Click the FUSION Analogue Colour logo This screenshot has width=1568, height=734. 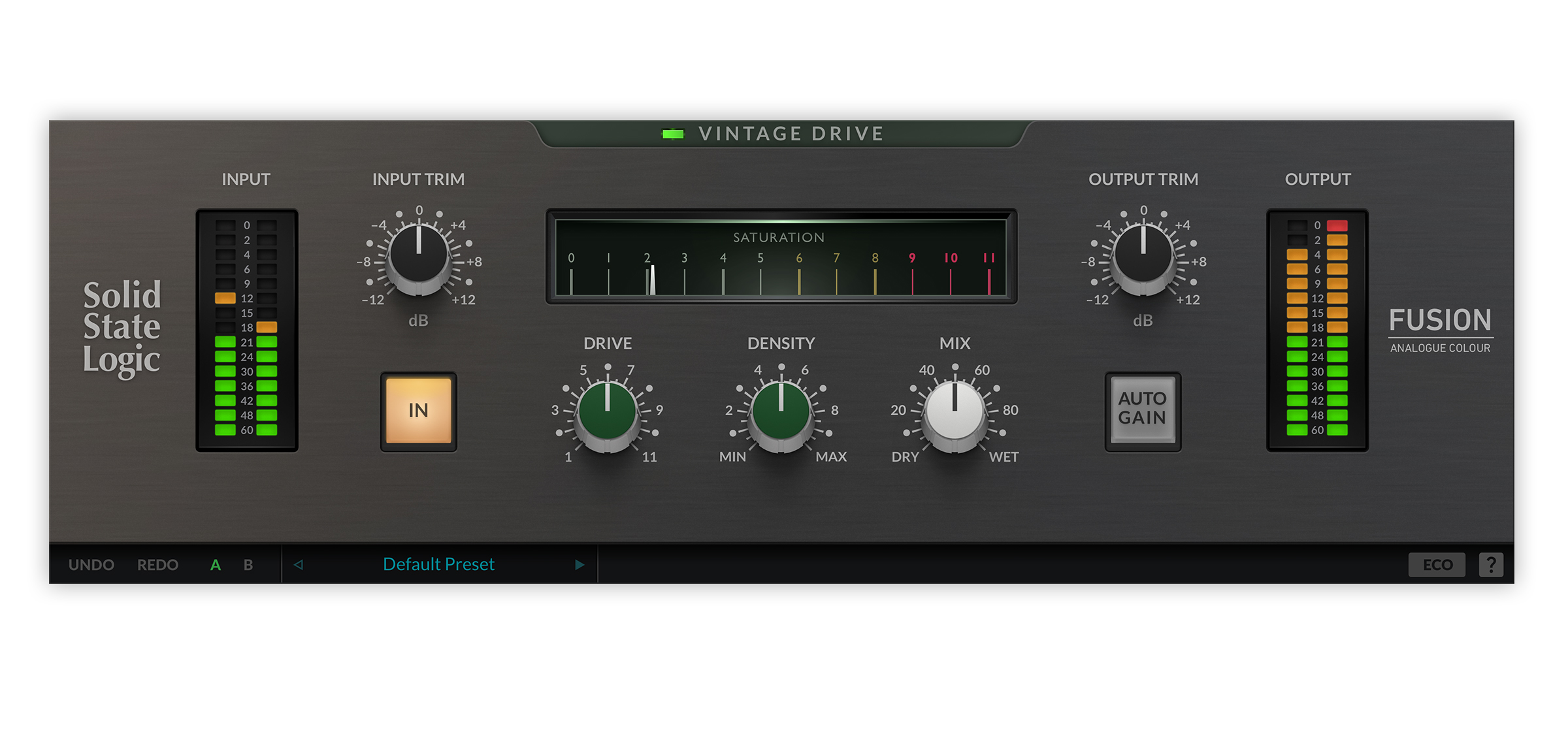tap(1441, 330)
